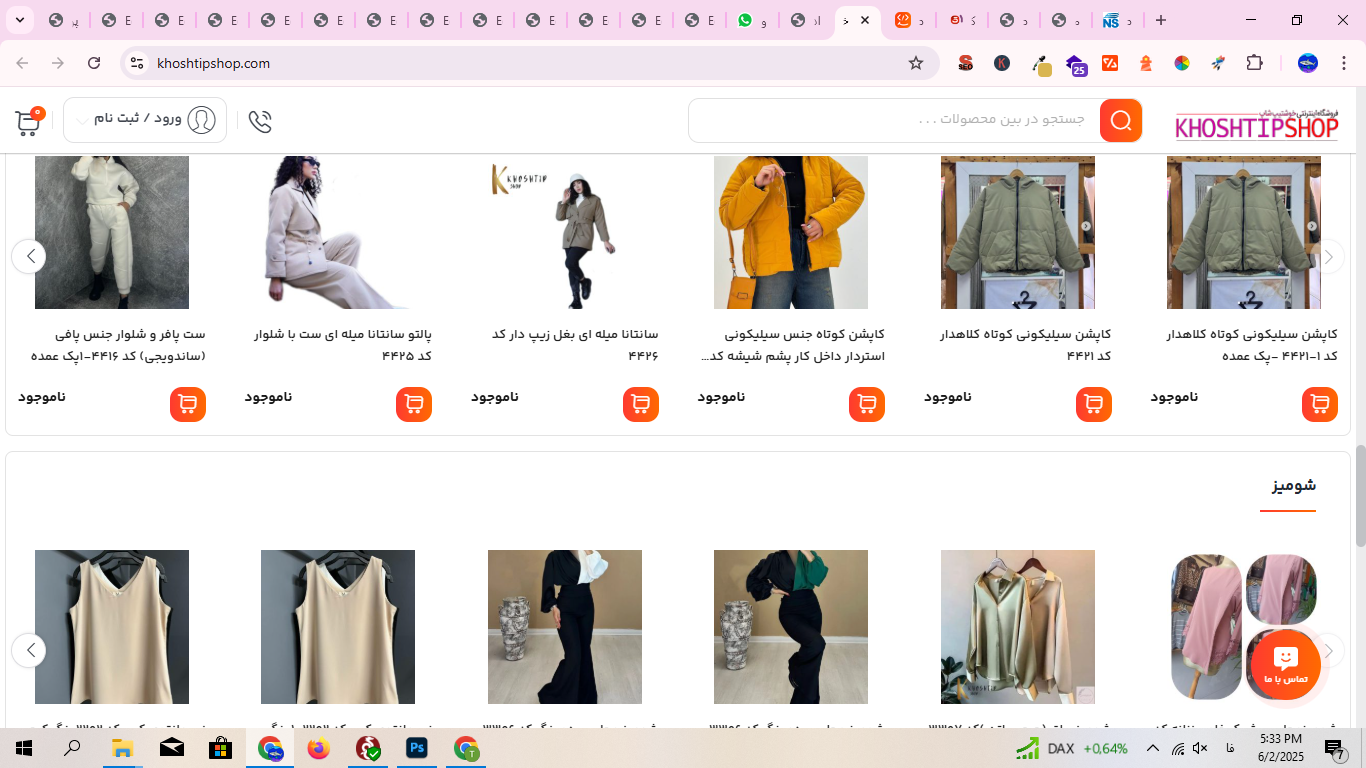
Task: Open Photoshop from the taskbar
Action: point(417,748)
